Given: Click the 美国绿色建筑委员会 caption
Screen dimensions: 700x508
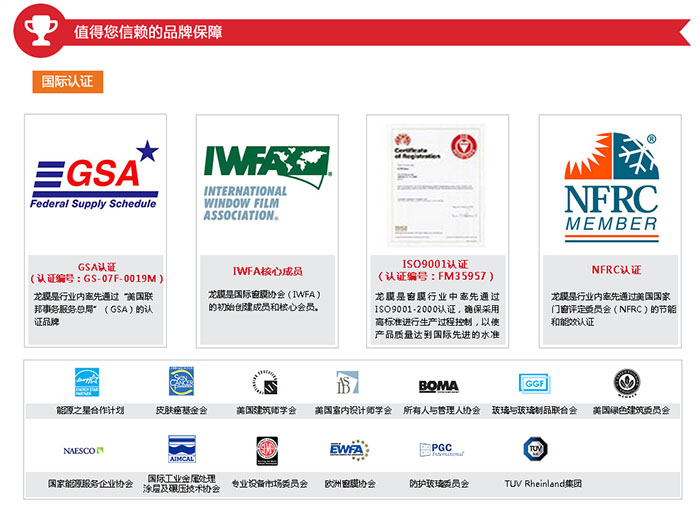Looking at the screenshot, I should [631, 410].
